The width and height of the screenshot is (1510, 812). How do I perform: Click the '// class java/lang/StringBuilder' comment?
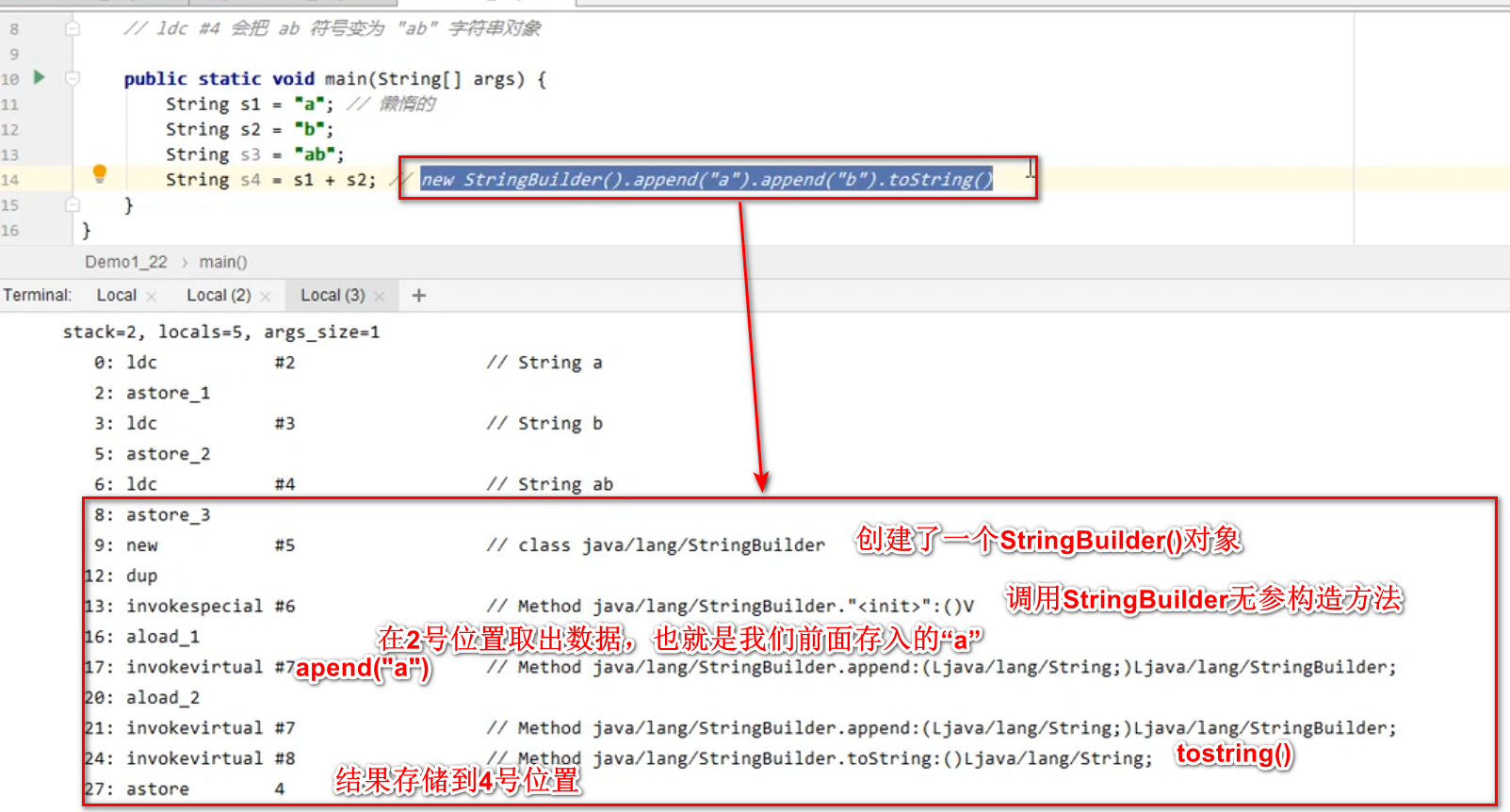click(656, 545)
